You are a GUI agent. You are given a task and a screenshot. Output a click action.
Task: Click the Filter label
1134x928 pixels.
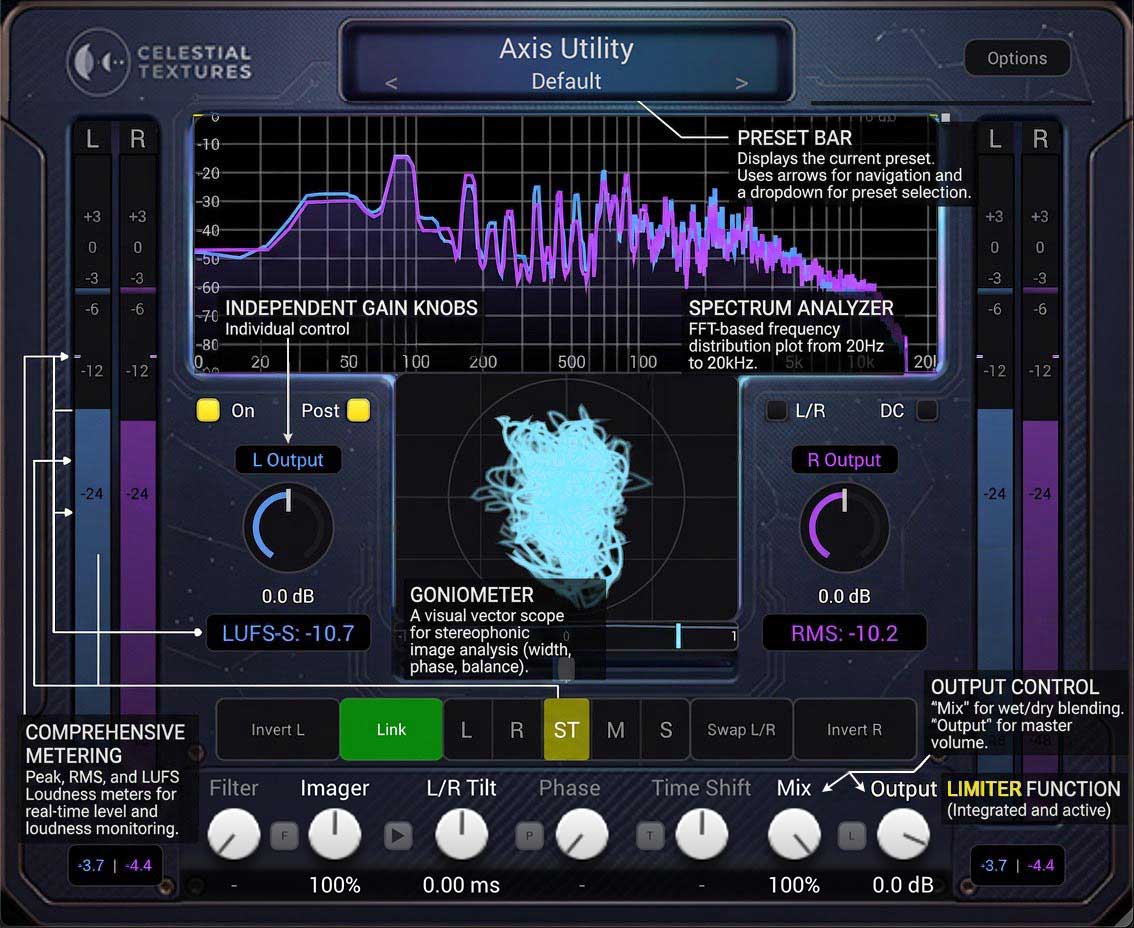pos(234,788)
